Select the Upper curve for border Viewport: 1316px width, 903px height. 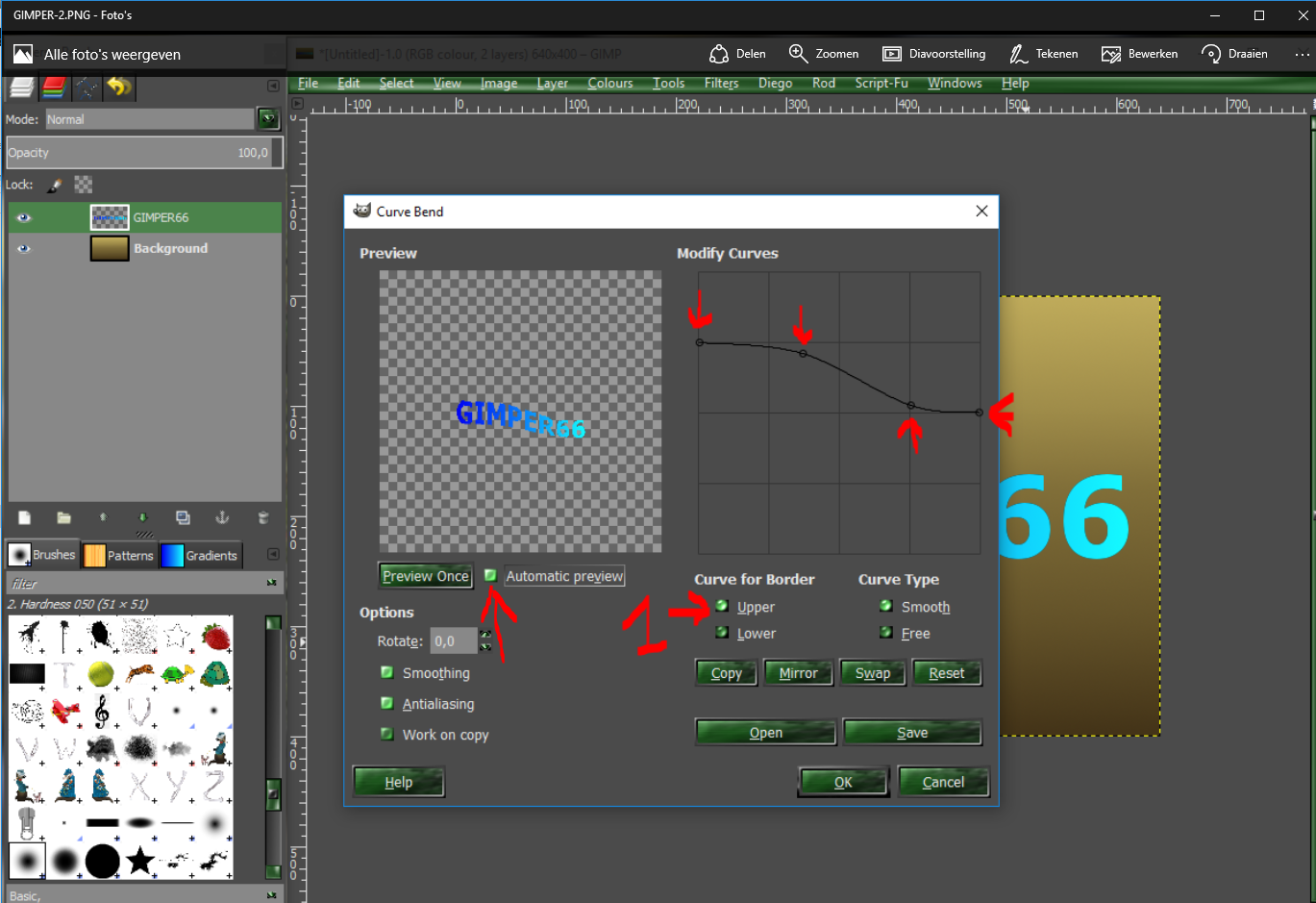pyautogui.click(x=722, y=606)
